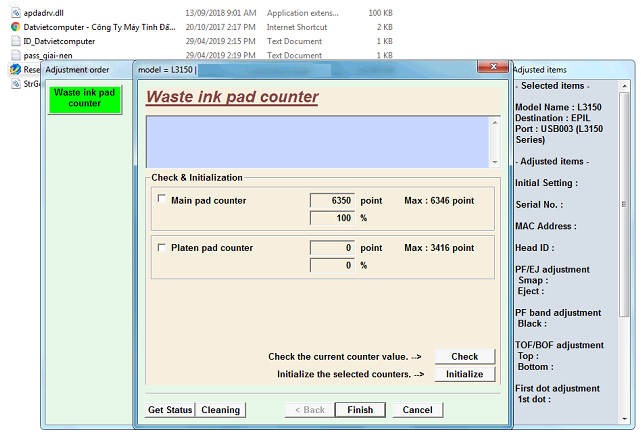Click the ID_Datvietcomputer file name

click(59, 41)
